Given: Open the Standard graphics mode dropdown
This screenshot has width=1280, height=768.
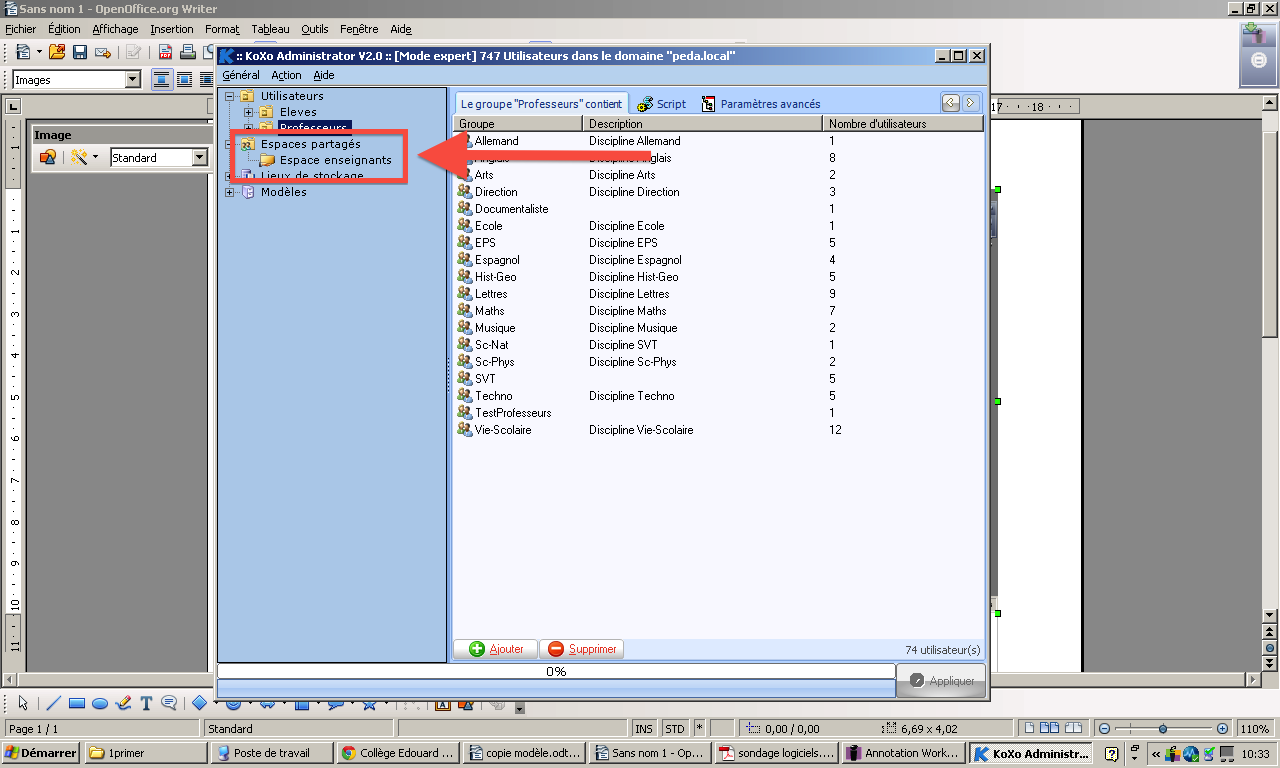Looking at the screenshot, I should pyautogui.click(x=198, y=158).
